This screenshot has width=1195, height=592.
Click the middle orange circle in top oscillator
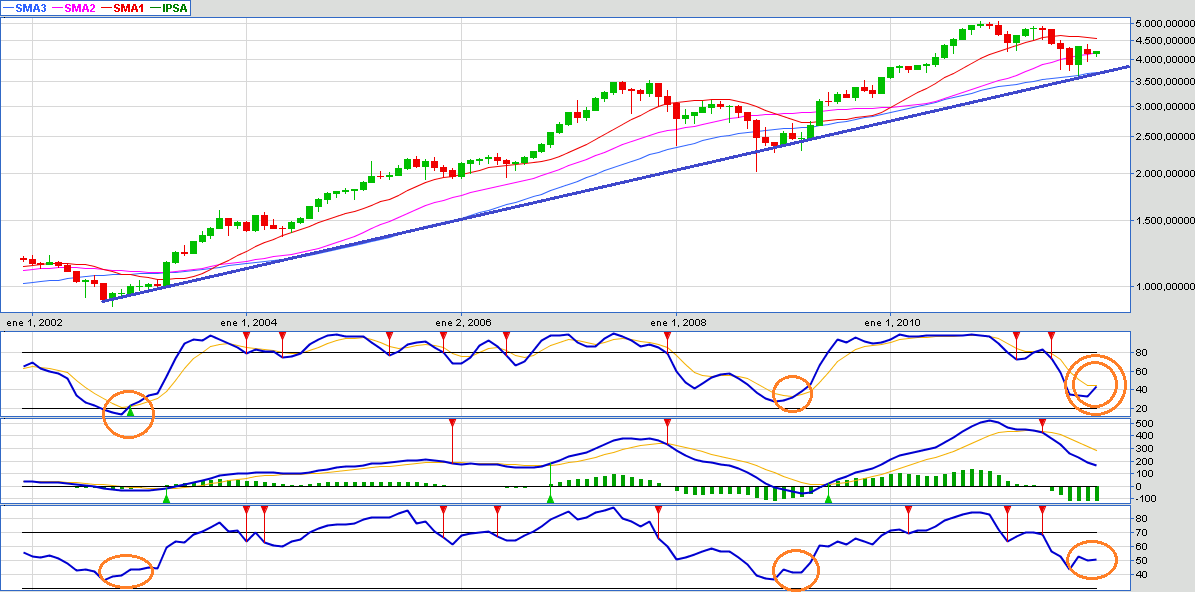pyautogui.click(x=793, y=393)
